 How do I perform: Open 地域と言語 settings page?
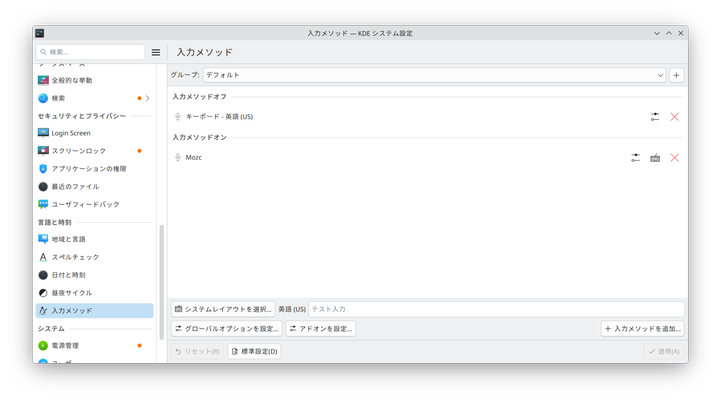(x=68, y=240)
